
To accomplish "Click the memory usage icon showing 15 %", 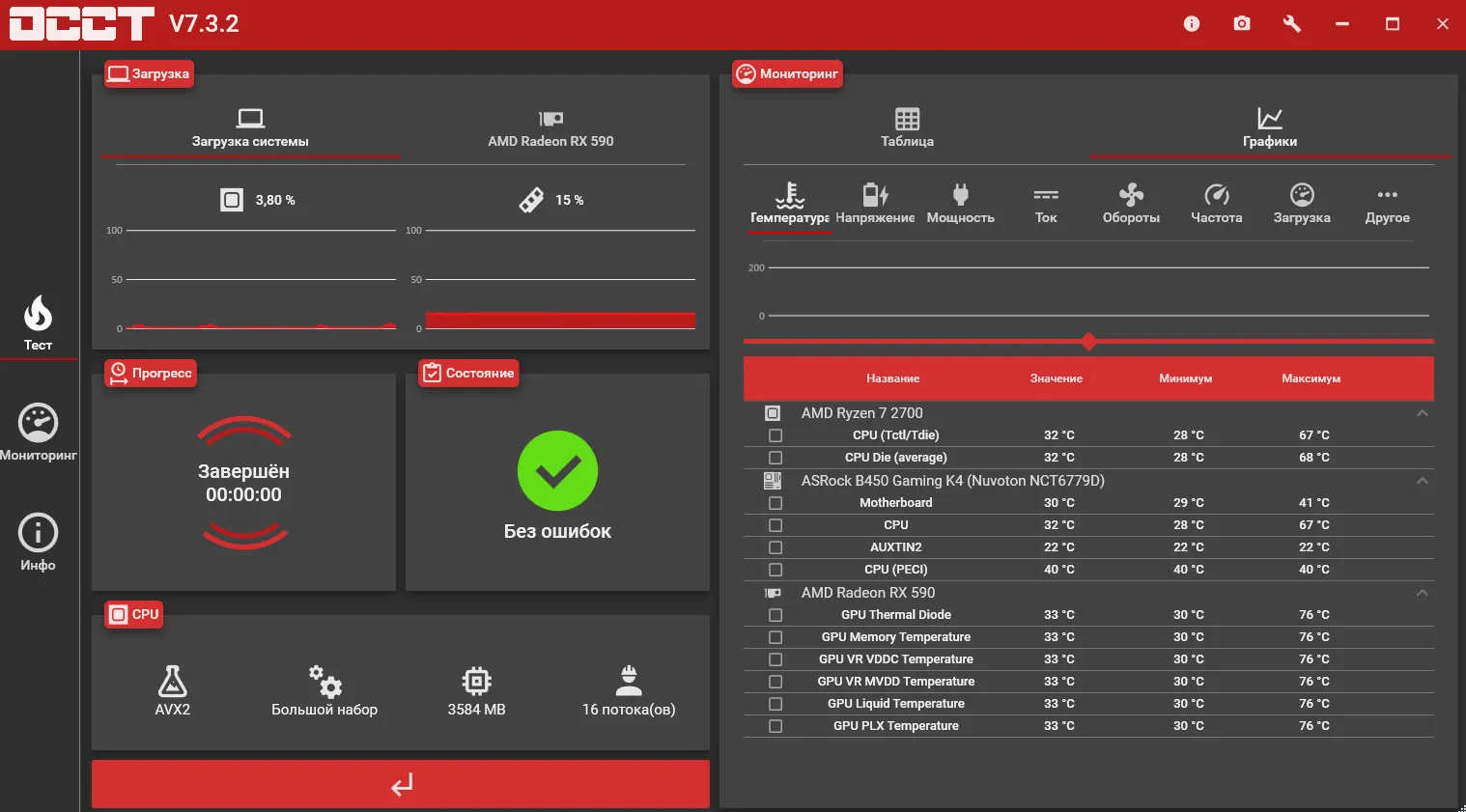I will pyautogui.click(x=531, y=200).
